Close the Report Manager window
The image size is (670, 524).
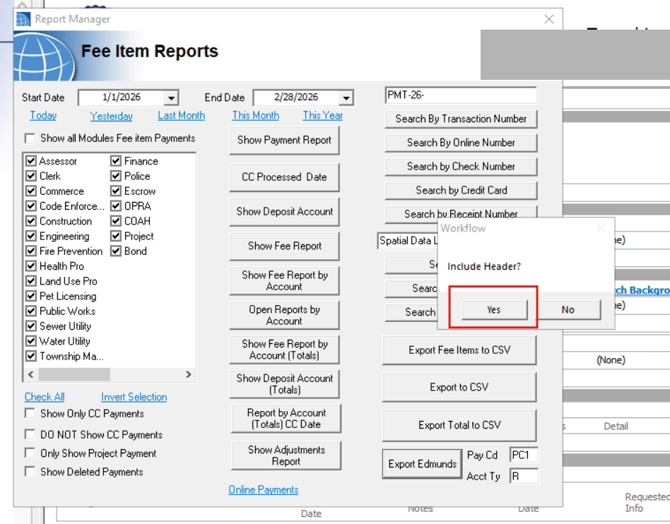[x=548, y=19]
